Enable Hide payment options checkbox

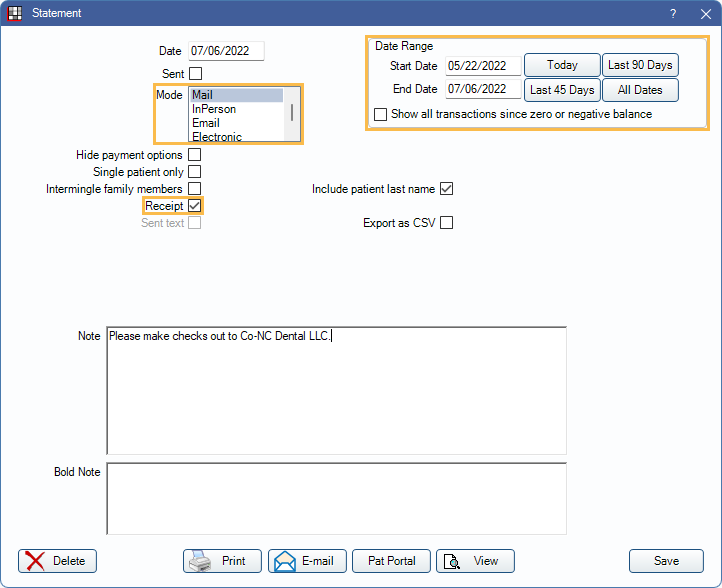[x=195, y=155]
